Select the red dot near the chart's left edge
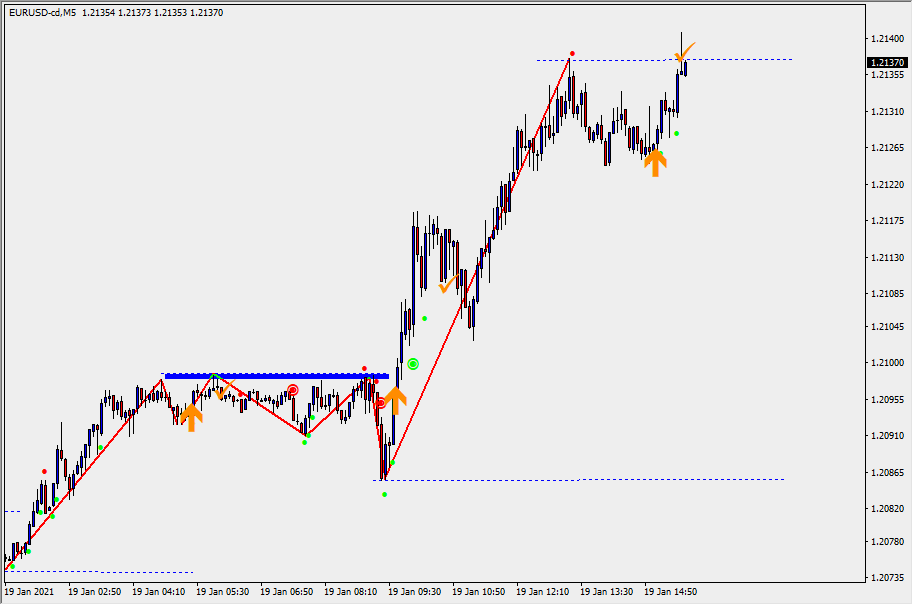This screenshot has width=913, height=605. 44,471
